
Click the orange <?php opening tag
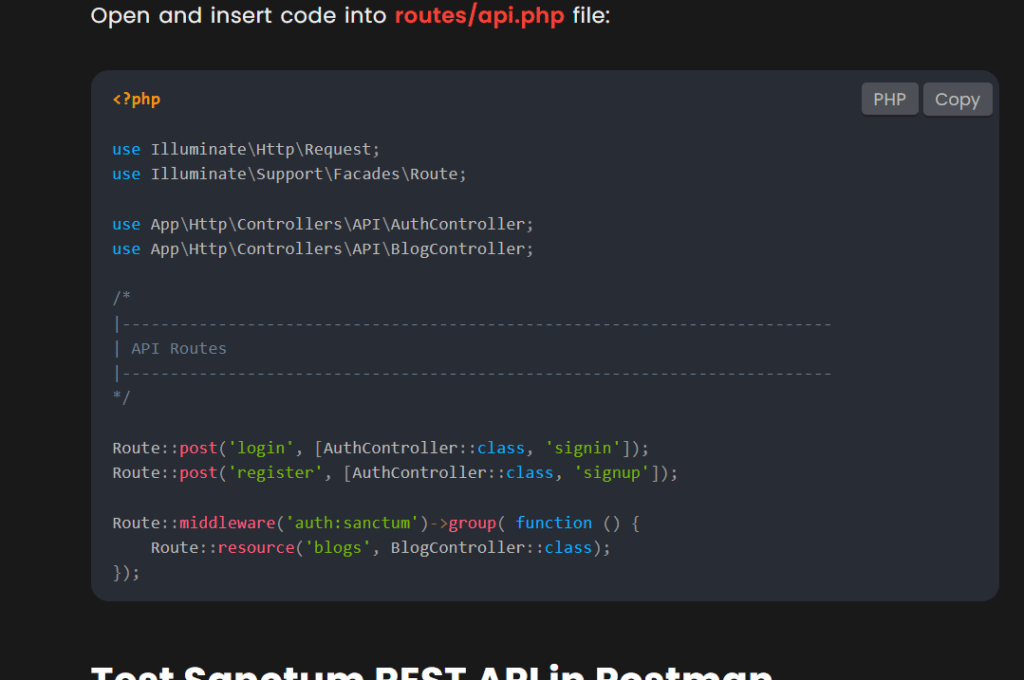pyautogui.click(x=136, y=99)
